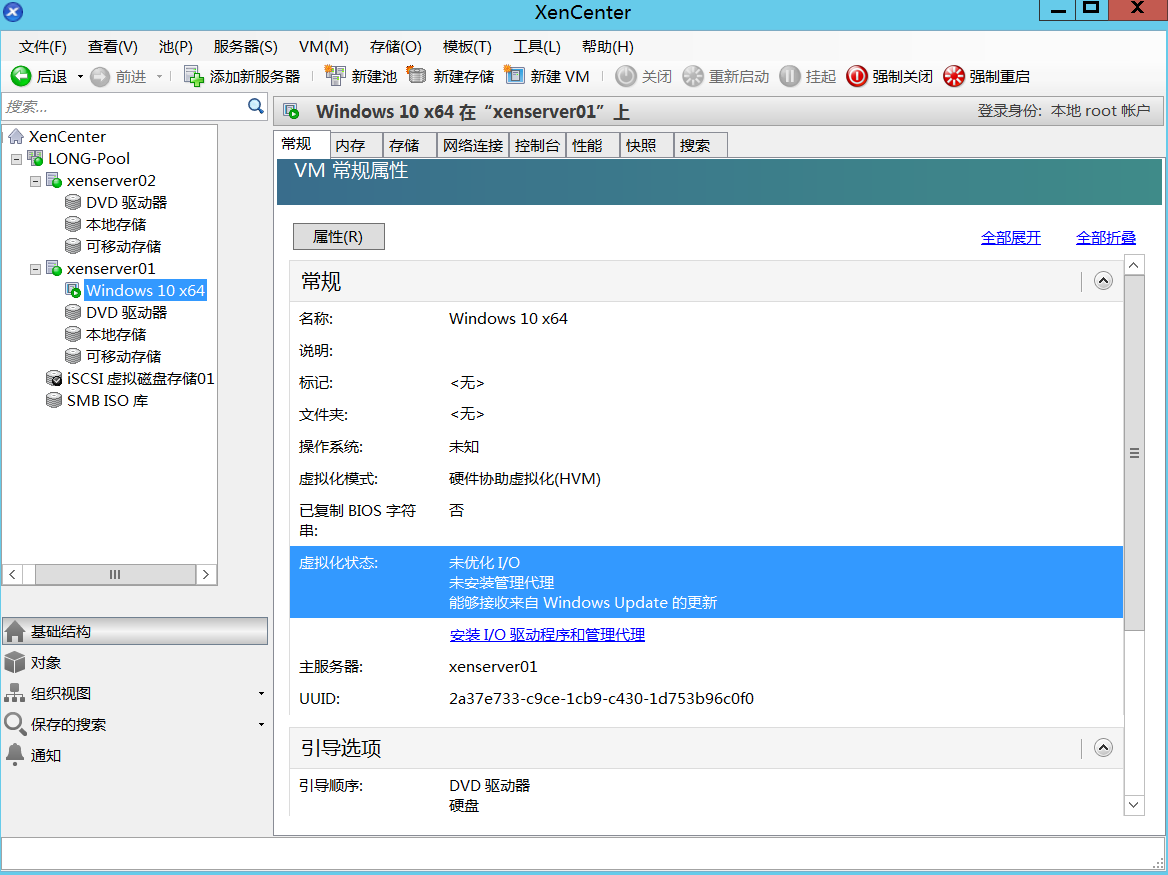The image size is (1168, 875).
Task: Click Add New Server (添加新服务器) toolbar icon
Action: click(194, 76)
